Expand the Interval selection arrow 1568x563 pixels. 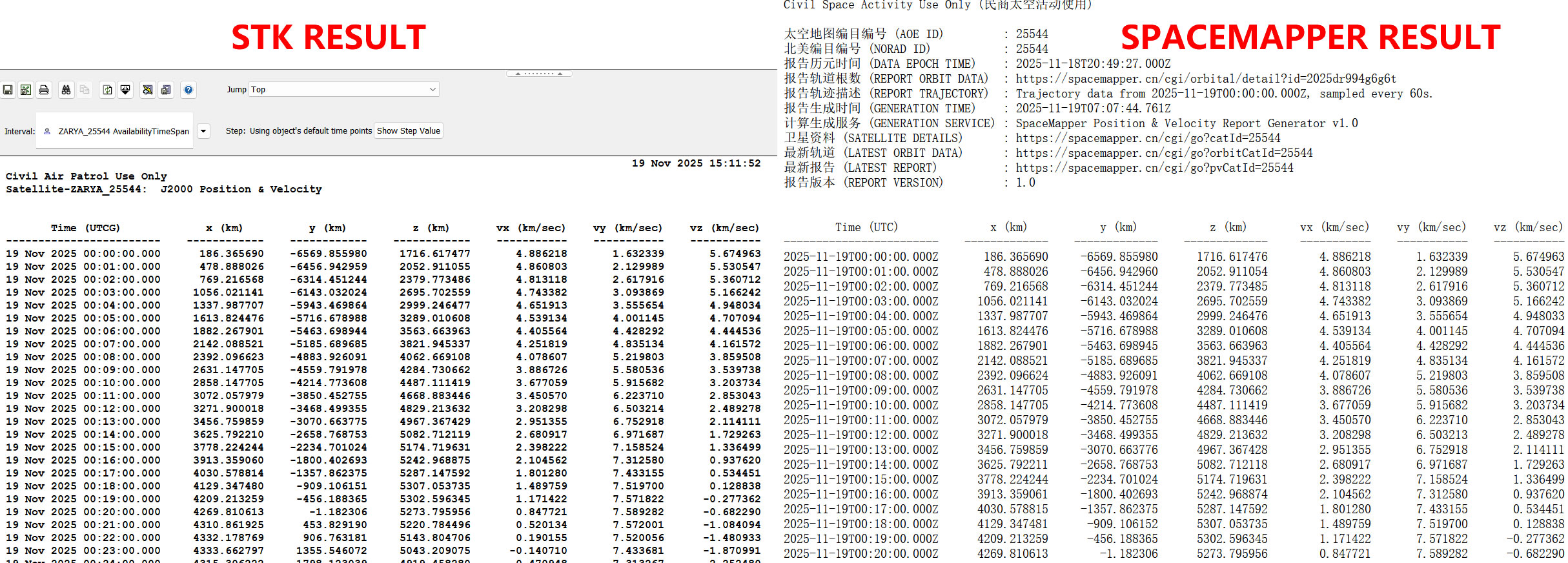click(203, 131)
